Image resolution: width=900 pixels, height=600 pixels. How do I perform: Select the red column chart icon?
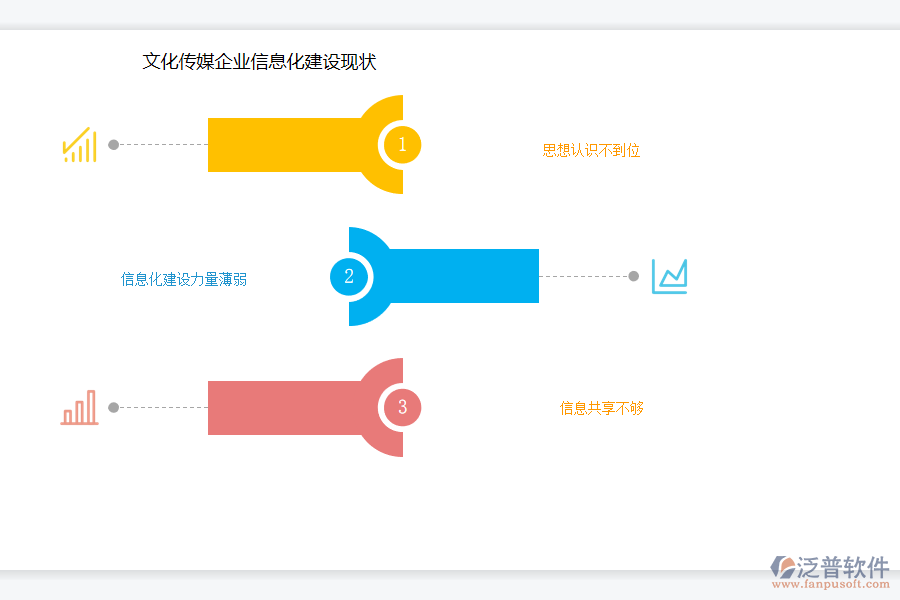click(80, 405)
